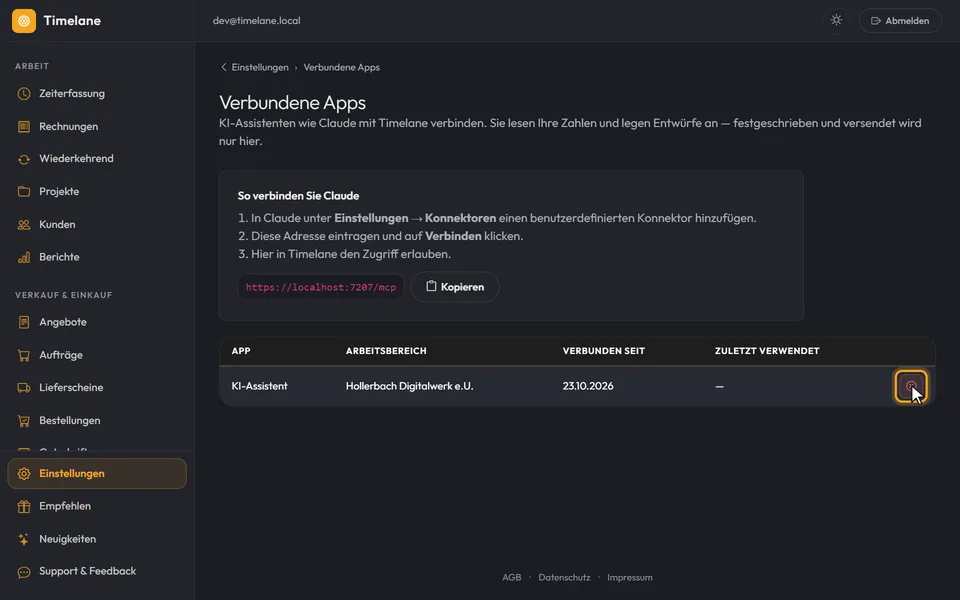960x600 pixels.
Task: Click the APP column header
Action: coord(241,351)
